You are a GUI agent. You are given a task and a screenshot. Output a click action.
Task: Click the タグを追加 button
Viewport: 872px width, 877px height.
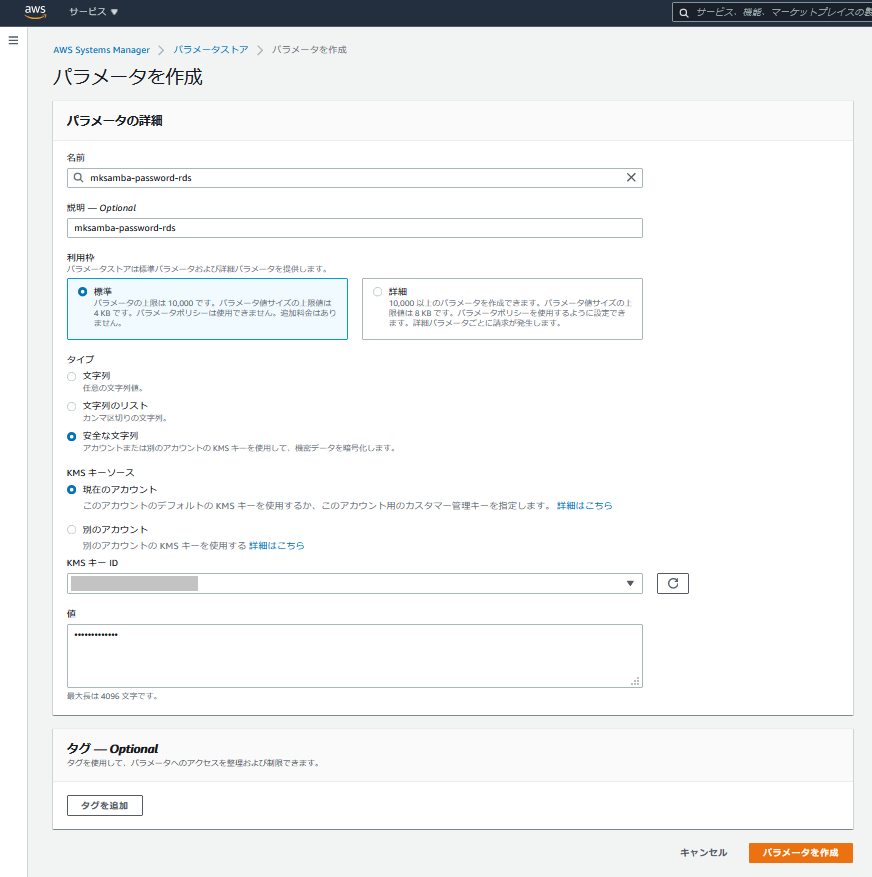pyautogui.click(x=105, y=805)
